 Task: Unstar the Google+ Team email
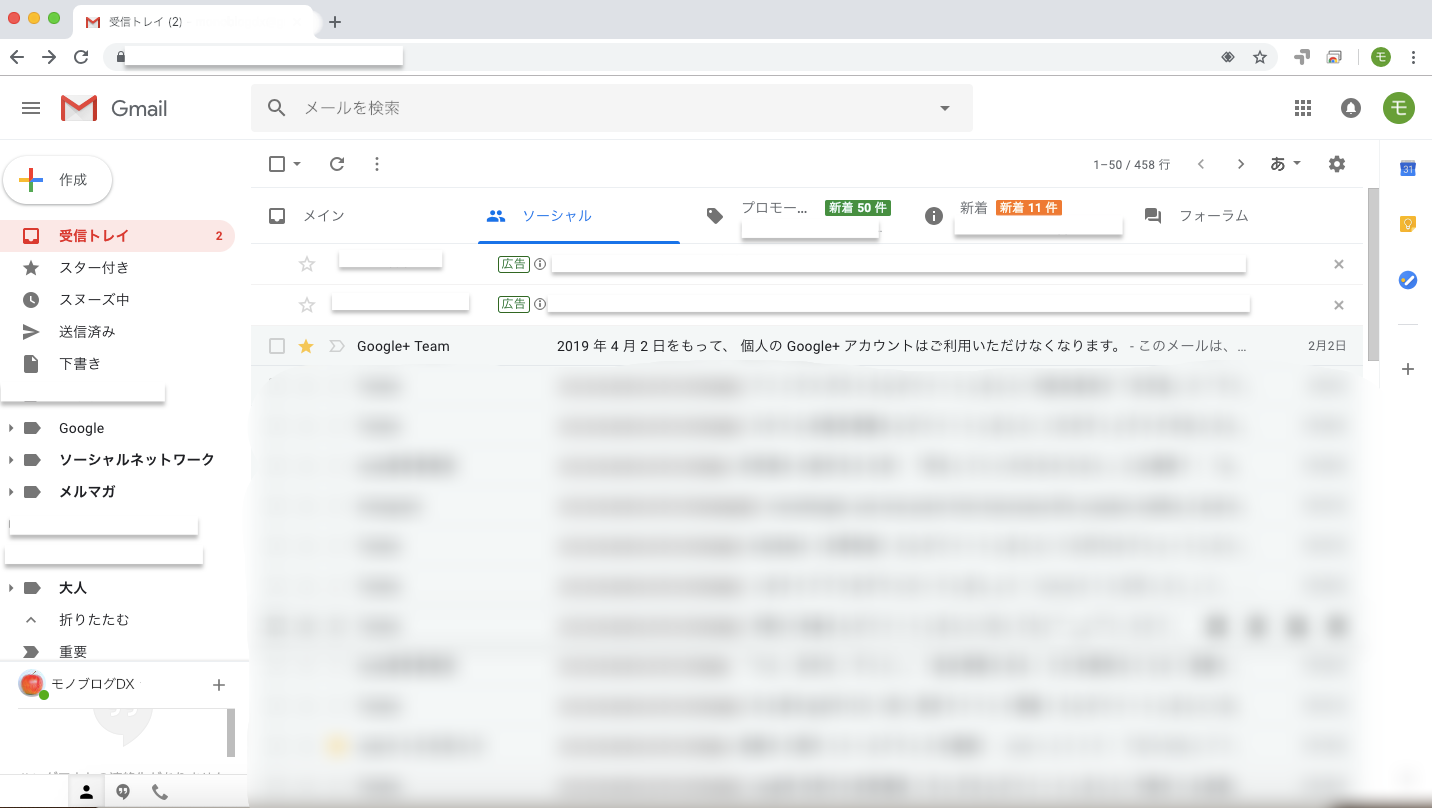pos(307,346)
